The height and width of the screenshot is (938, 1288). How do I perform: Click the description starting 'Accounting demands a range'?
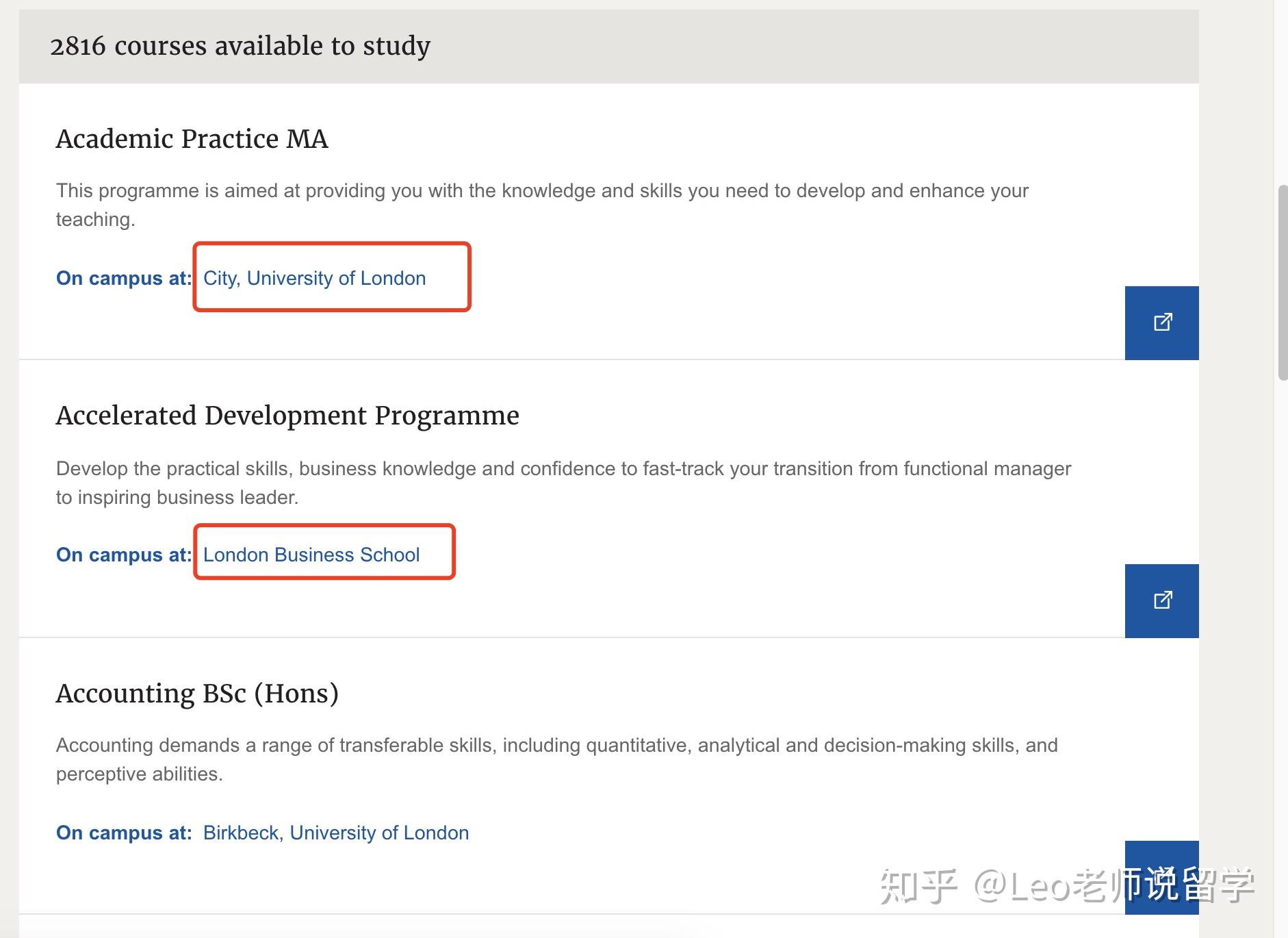pos(556,759)
